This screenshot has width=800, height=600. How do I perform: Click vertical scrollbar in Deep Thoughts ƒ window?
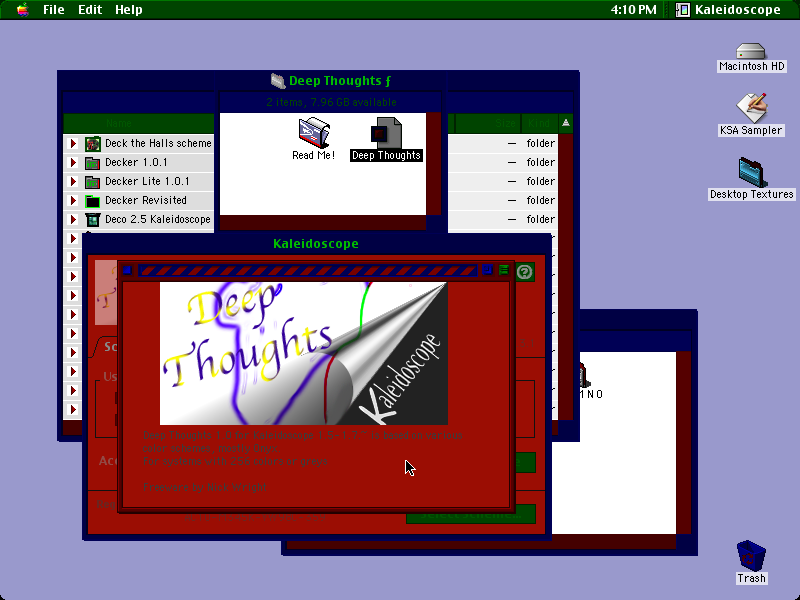click(x=433, y=164)
